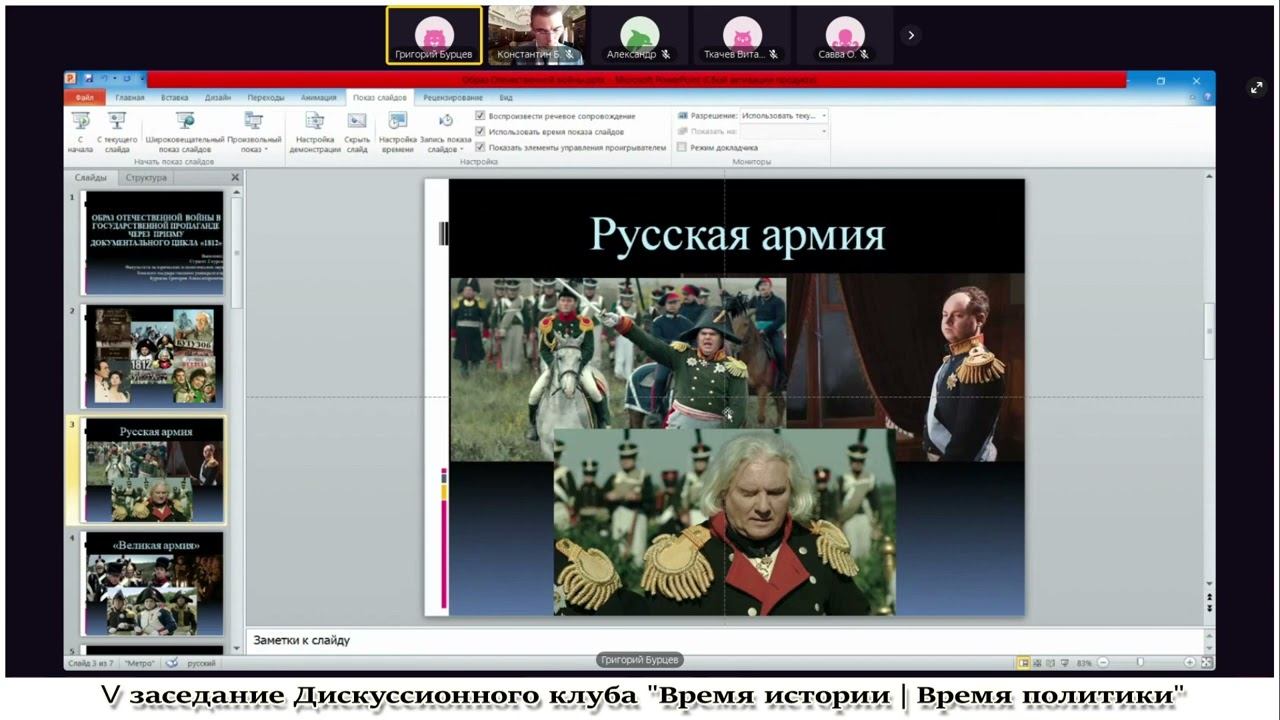The width and height of the screenshot is (1280, 720).
Task: Click the zoom slider handle
Action: click(x=1140, y=663)
